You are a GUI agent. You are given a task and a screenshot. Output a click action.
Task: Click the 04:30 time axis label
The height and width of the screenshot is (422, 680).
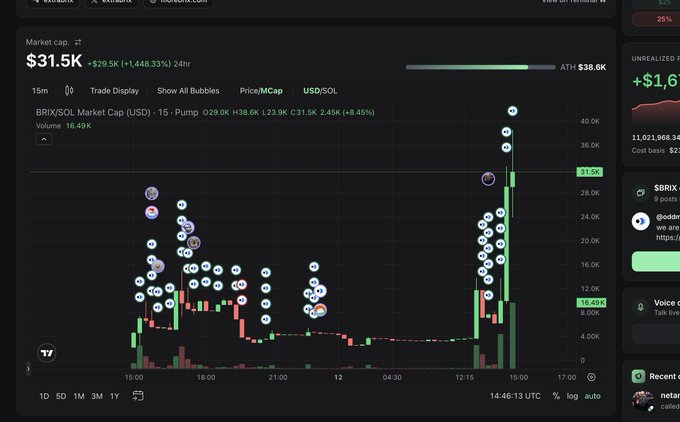point(392,377)
